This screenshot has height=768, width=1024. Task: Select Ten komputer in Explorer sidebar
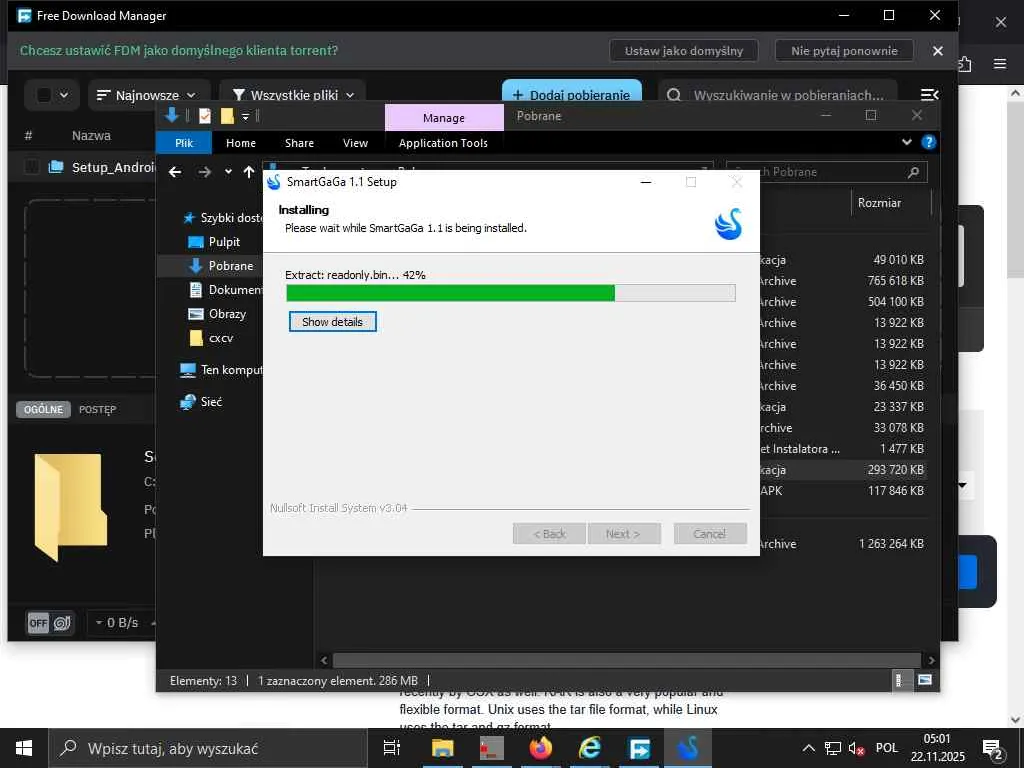click(x=221, y=370)
